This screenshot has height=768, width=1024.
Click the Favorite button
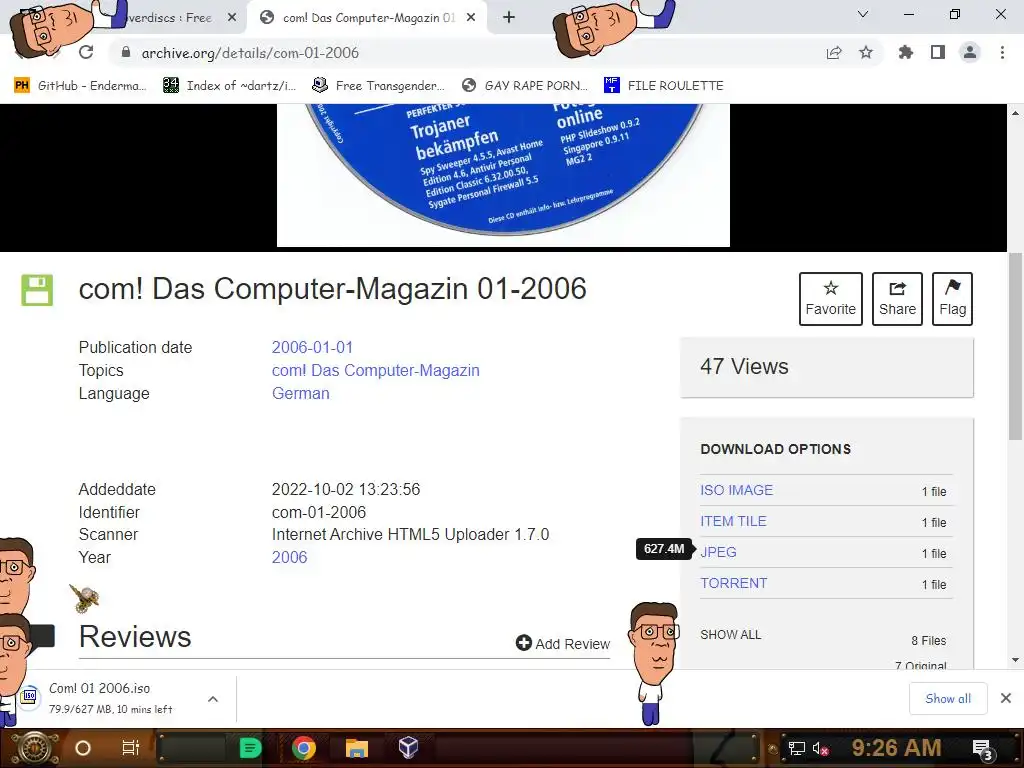[831, 298]
